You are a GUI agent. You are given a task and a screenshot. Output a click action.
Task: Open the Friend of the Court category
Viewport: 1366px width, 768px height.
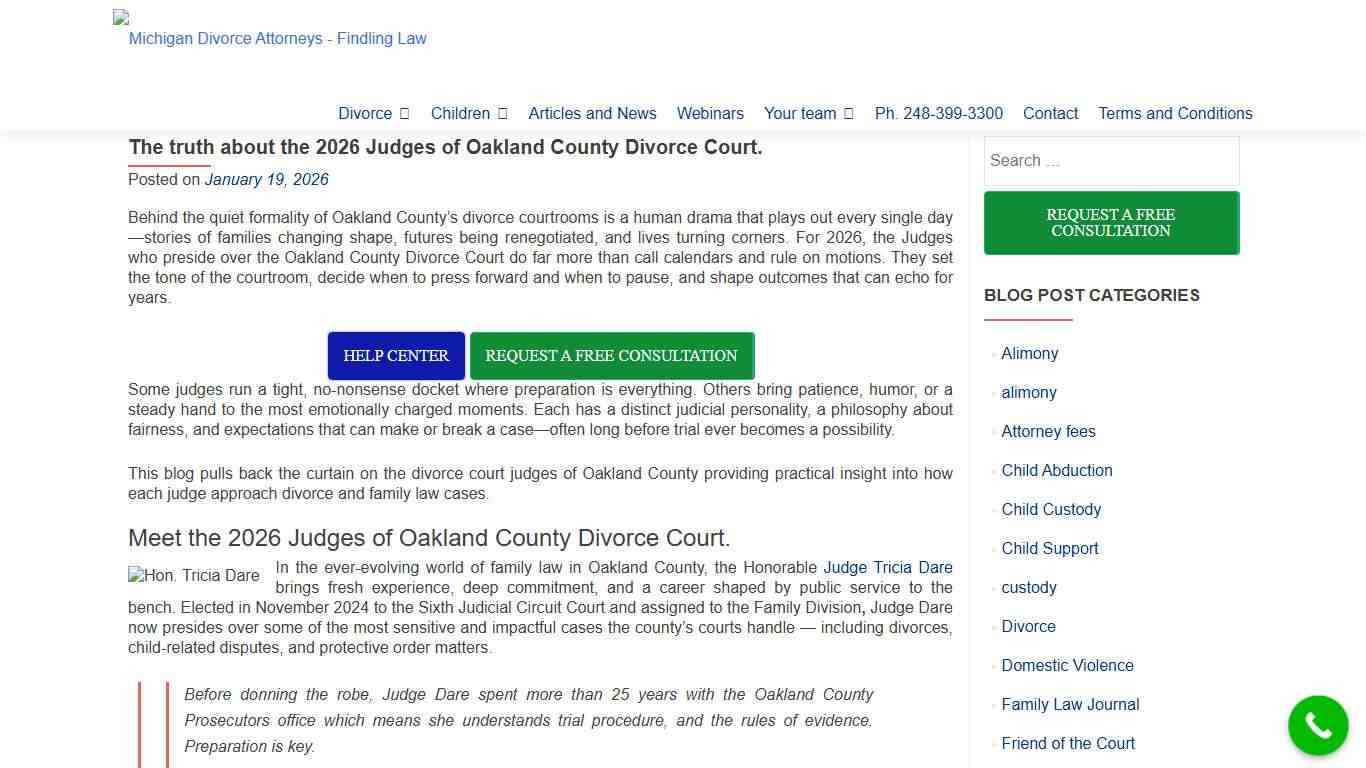[1068, 743]
